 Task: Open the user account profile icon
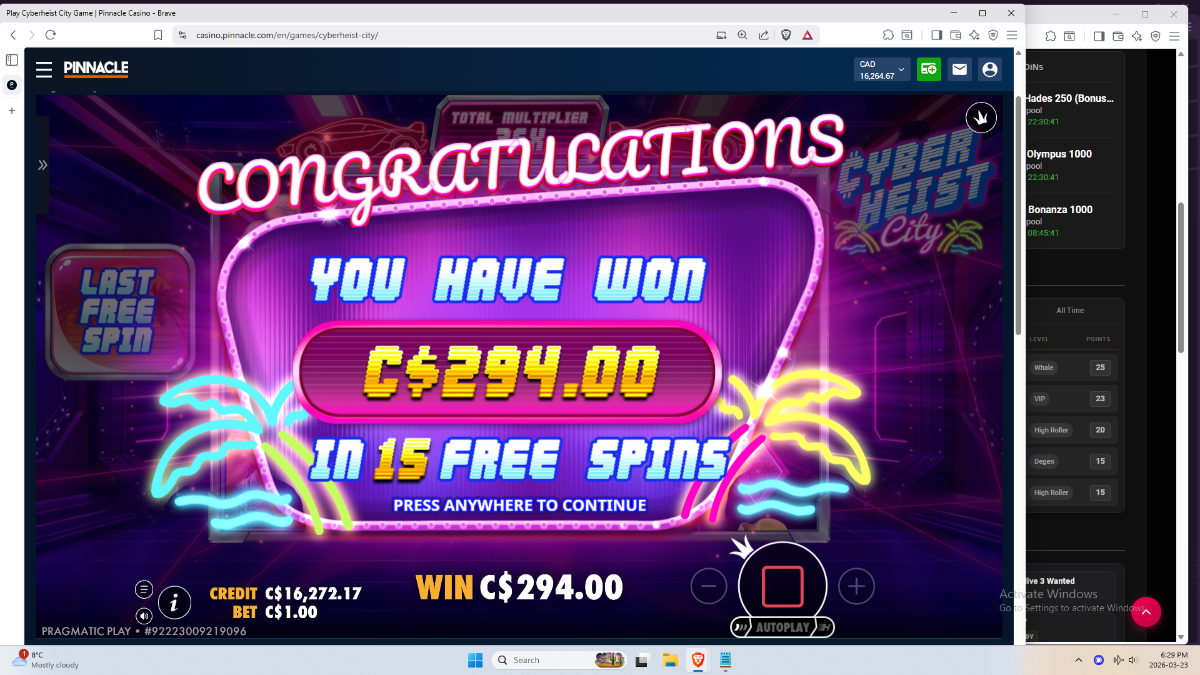pos(990,69)
